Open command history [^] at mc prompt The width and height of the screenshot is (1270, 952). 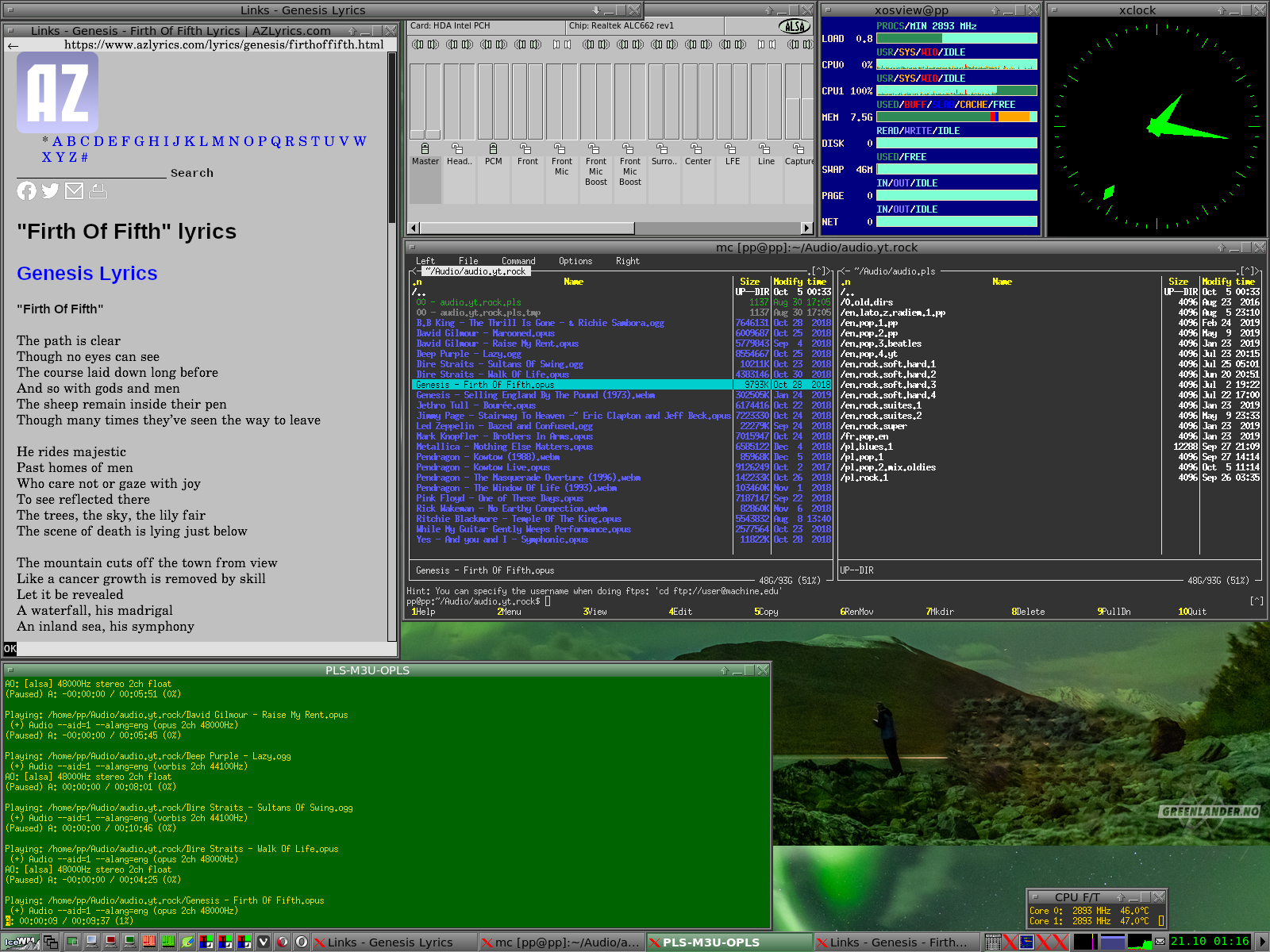pyautogui.click(x=1257, y=601)
